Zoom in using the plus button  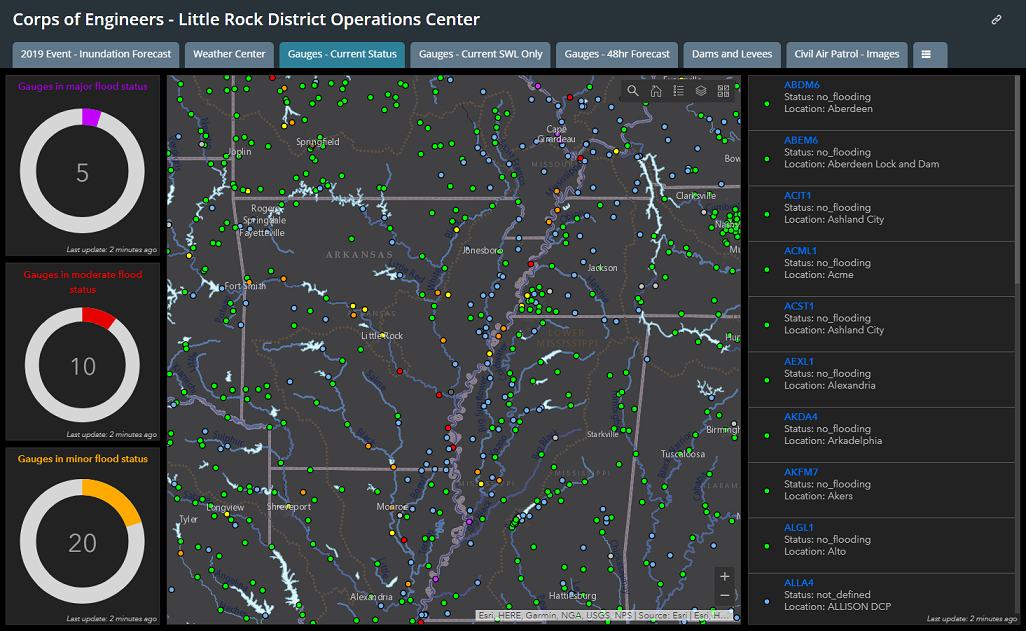723,578
